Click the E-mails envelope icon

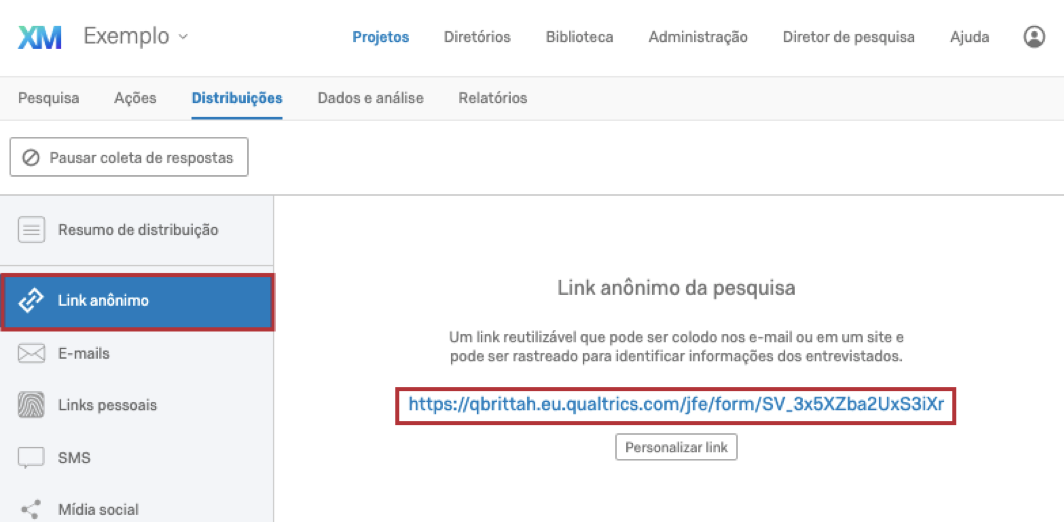coord(31,354)
